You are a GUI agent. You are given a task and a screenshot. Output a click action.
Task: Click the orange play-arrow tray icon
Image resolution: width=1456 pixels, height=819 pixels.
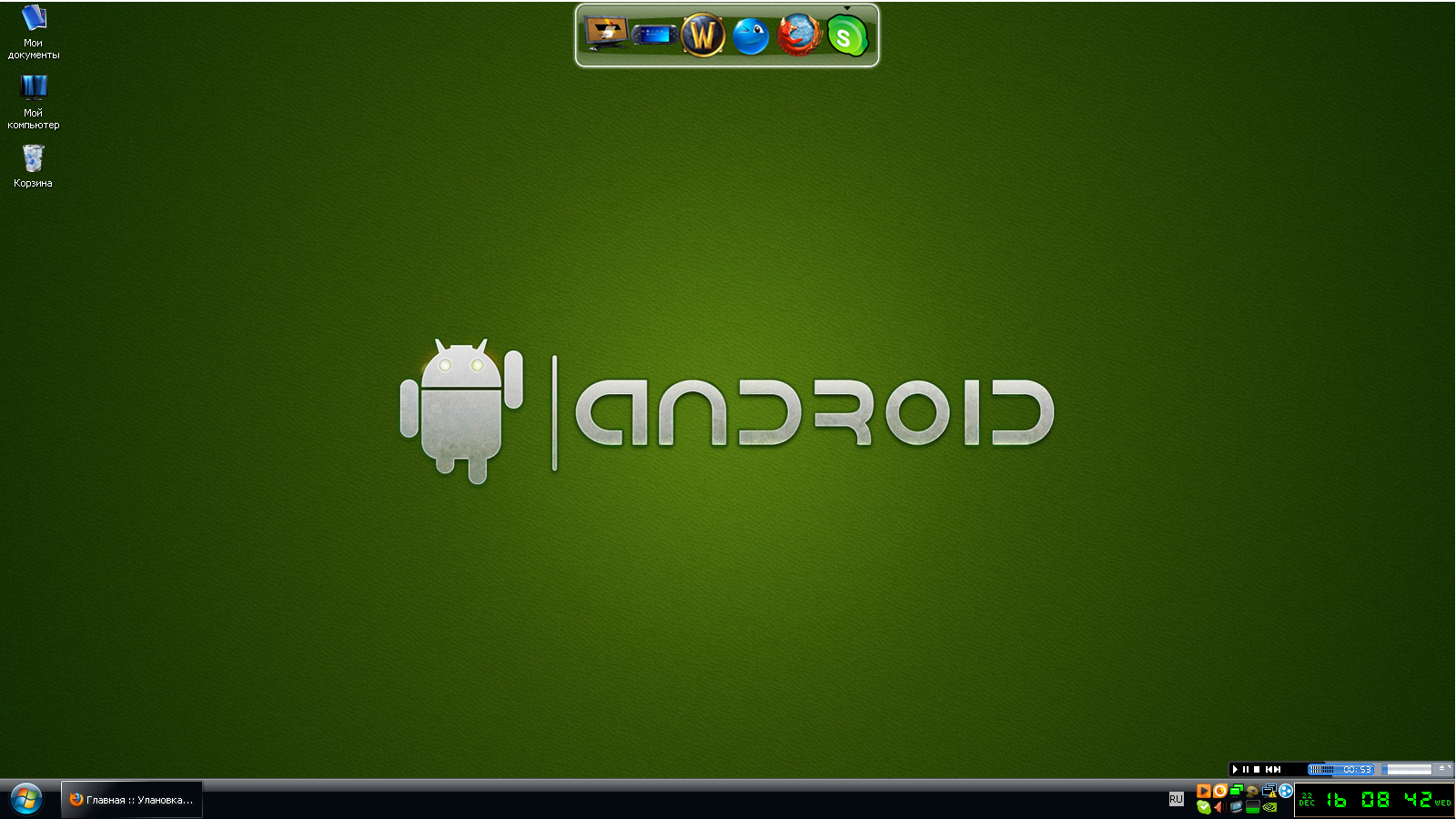coord(1204,791)
